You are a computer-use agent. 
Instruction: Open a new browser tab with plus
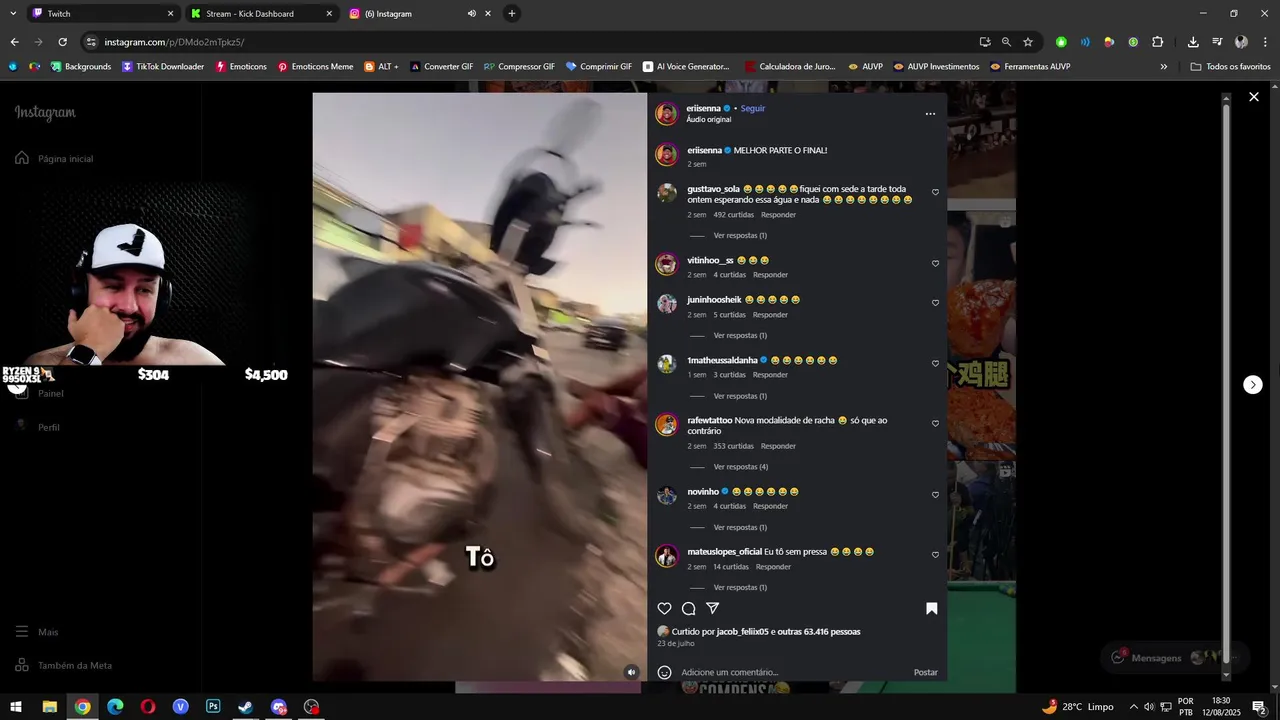click(x=512, y=14)
